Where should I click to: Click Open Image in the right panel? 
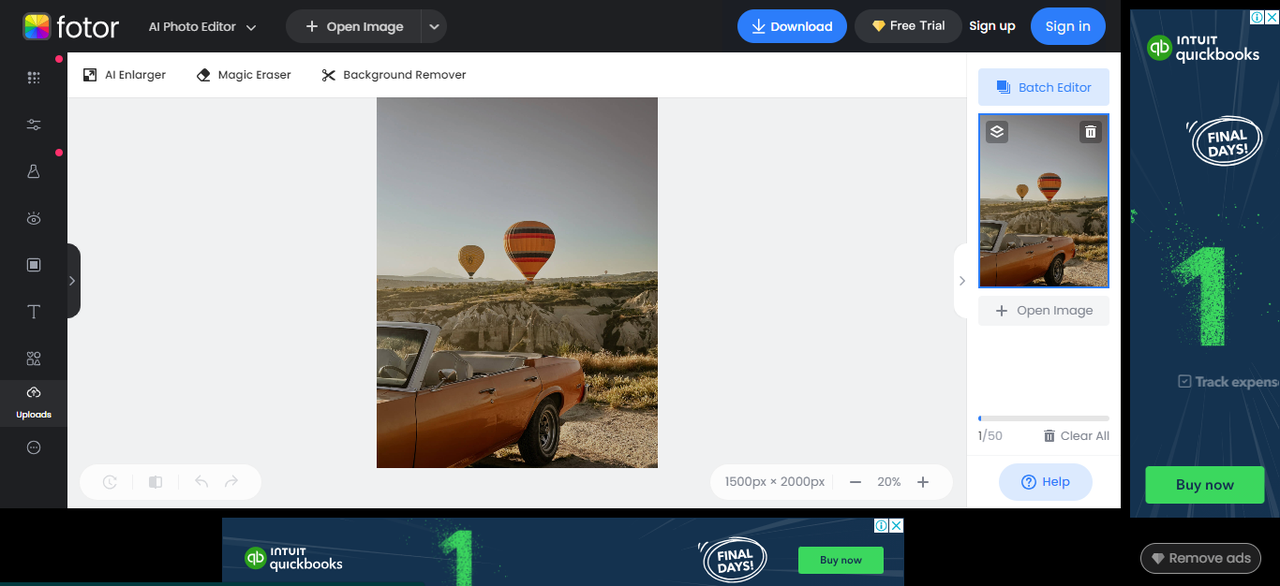(x=1044, y=310)
